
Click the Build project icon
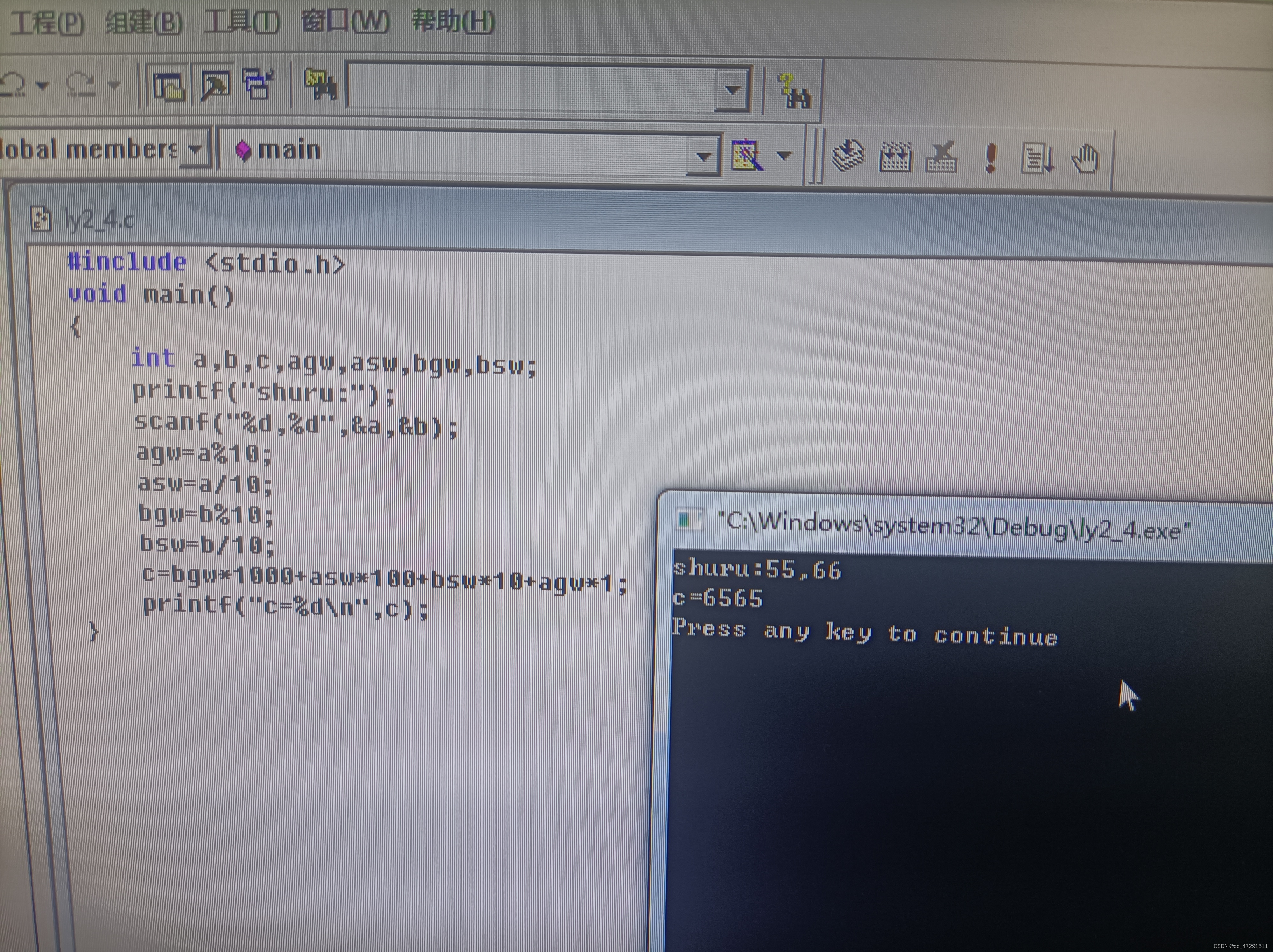[896, 157]
